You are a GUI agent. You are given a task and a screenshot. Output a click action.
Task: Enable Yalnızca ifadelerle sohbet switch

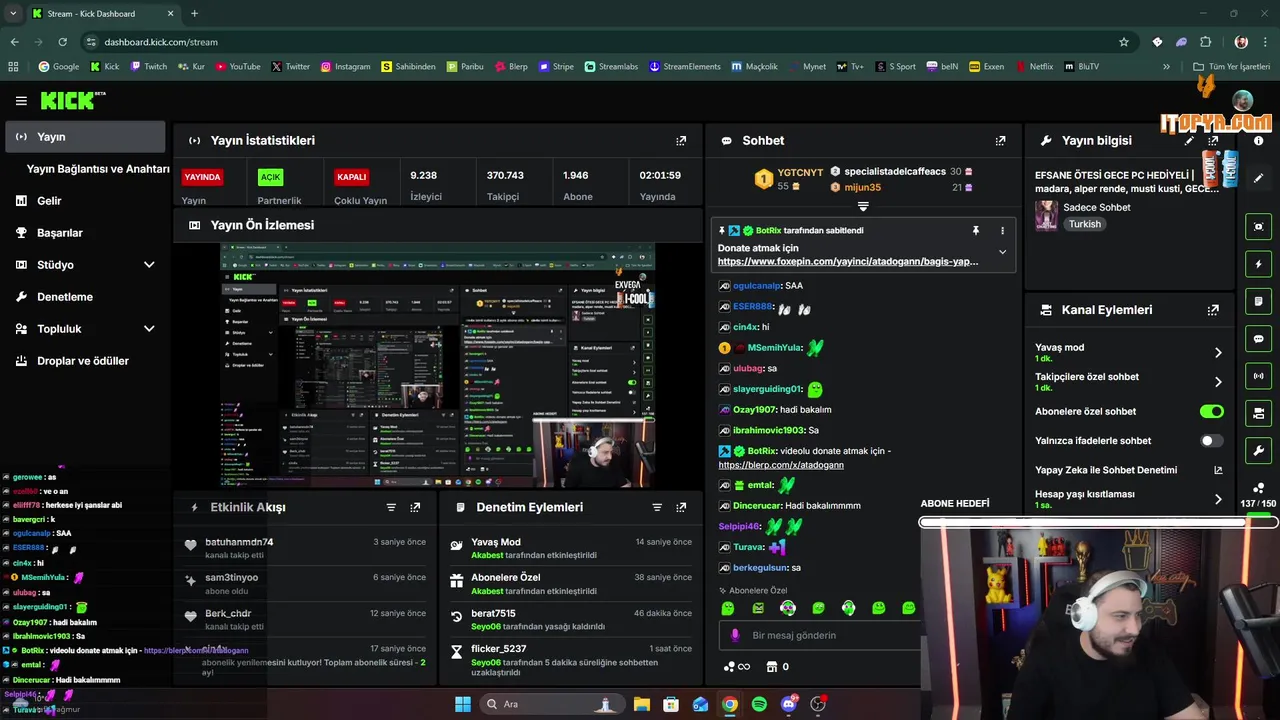[x=1211, y=440]
